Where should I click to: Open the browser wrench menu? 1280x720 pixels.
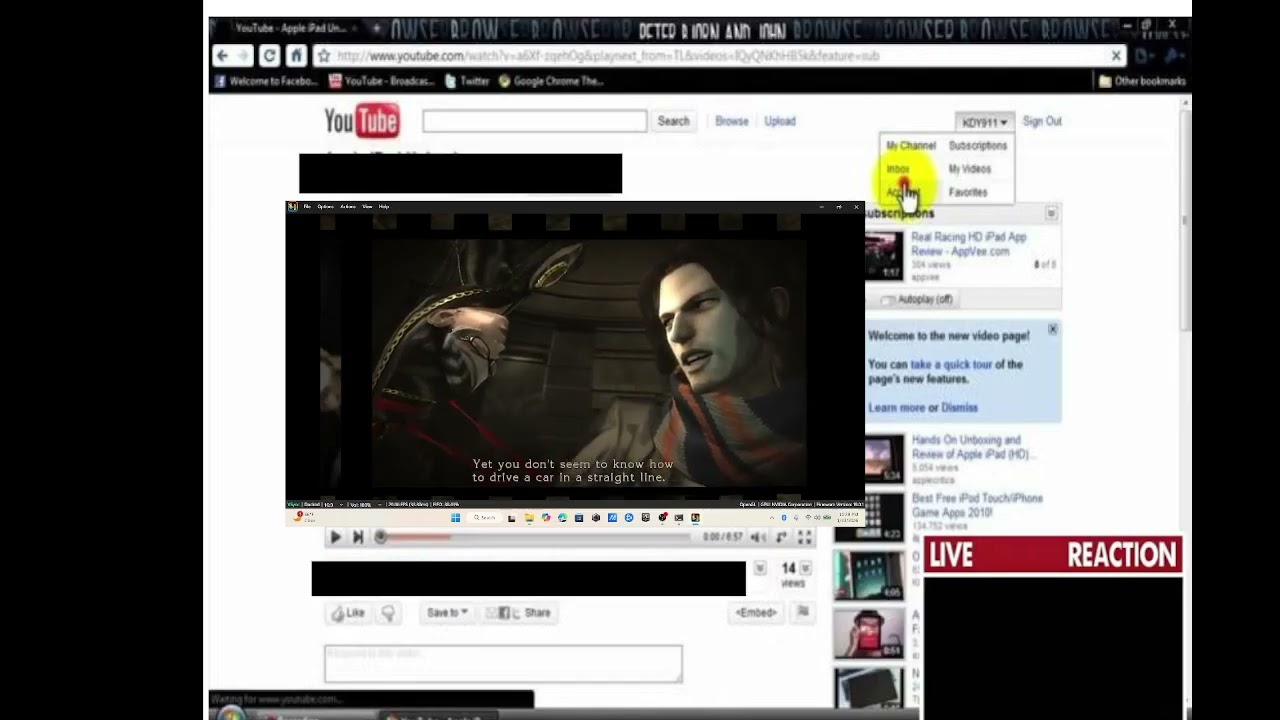[1174, 56]
